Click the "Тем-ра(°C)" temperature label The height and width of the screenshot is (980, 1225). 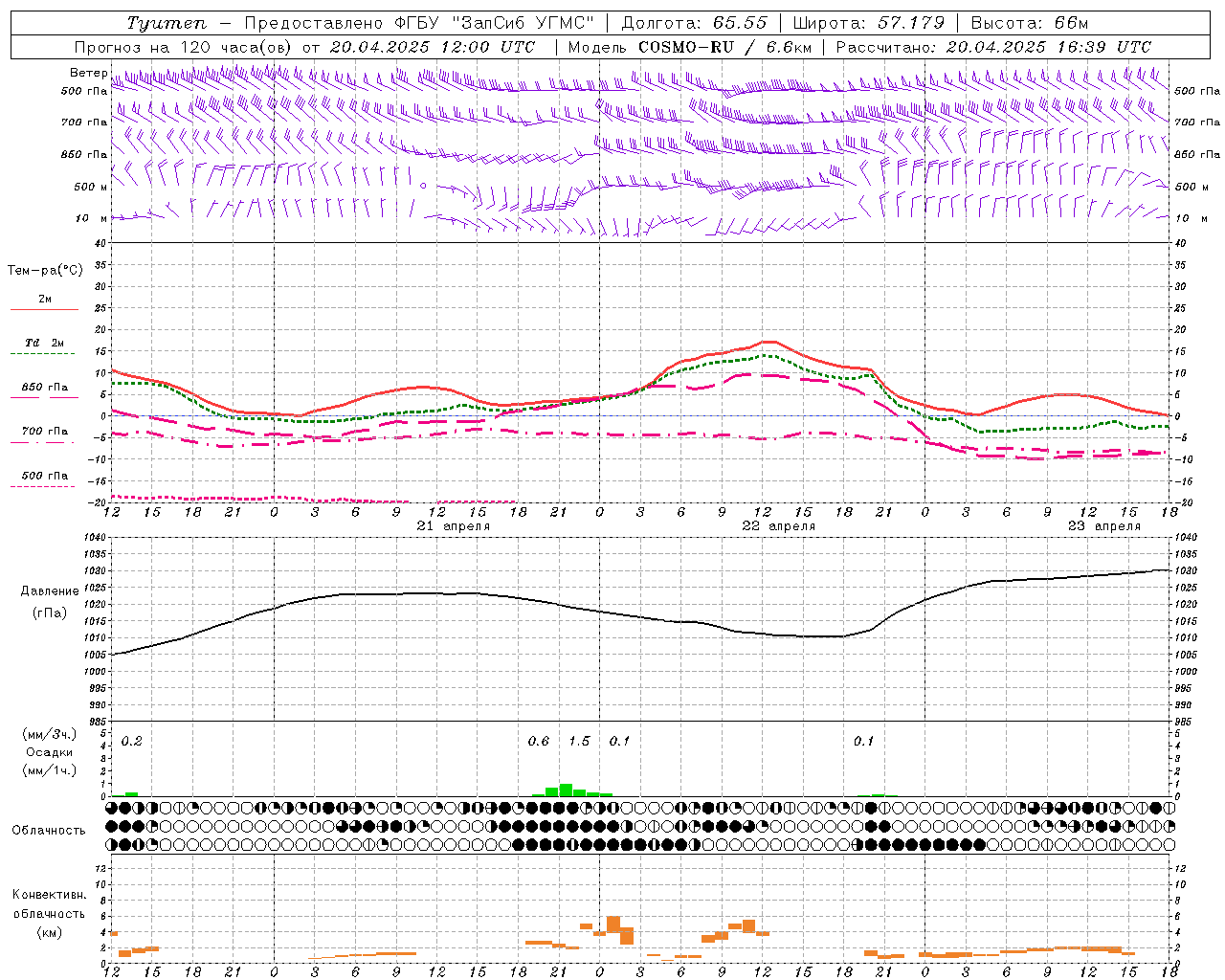[45, 271]
